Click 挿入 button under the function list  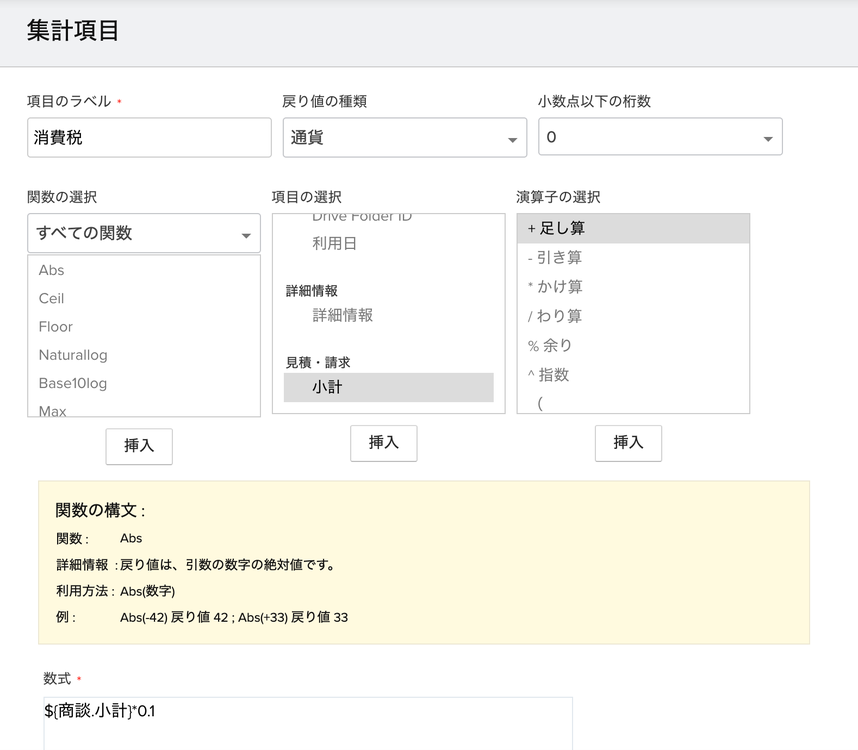click(x=139, y=446)
